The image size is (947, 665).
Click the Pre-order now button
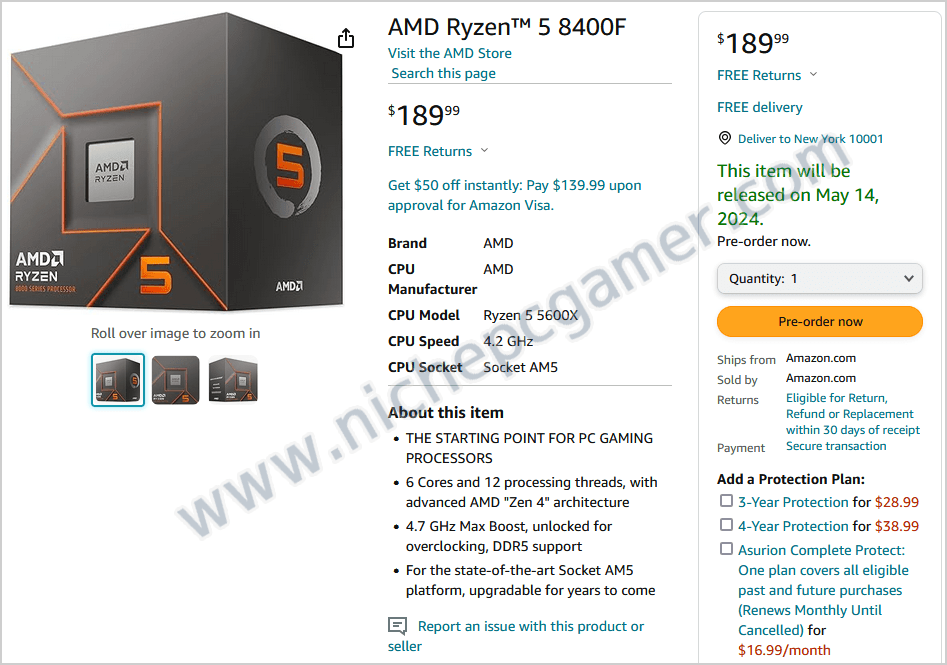coord(820,321)
